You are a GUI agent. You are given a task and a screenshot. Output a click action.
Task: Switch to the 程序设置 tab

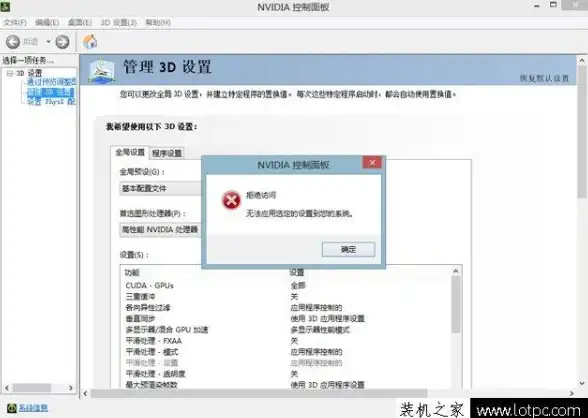[x=167, y=153]
